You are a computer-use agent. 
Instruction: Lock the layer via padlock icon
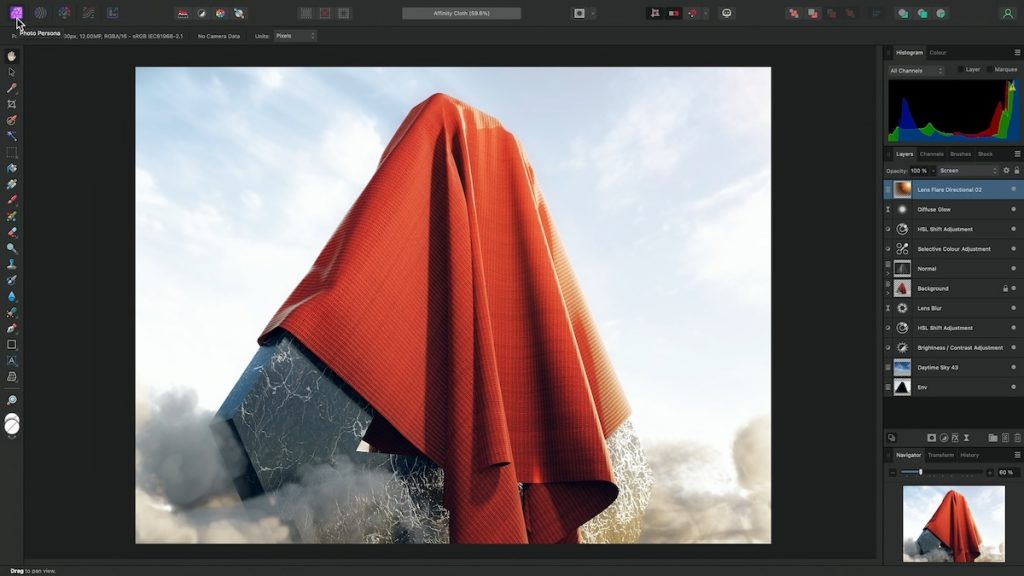1016,170
